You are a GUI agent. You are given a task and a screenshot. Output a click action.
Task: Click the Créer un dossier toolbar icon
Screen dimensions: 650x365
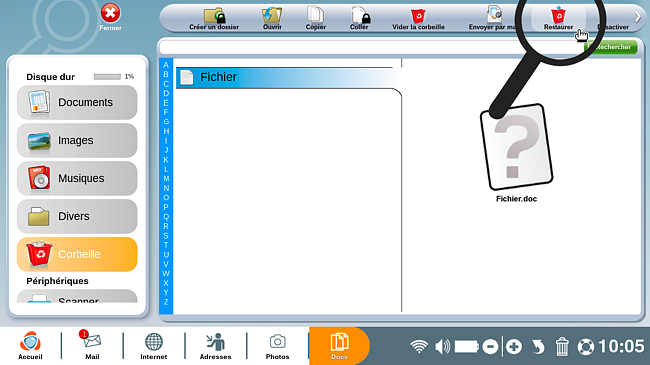(214, 19)
